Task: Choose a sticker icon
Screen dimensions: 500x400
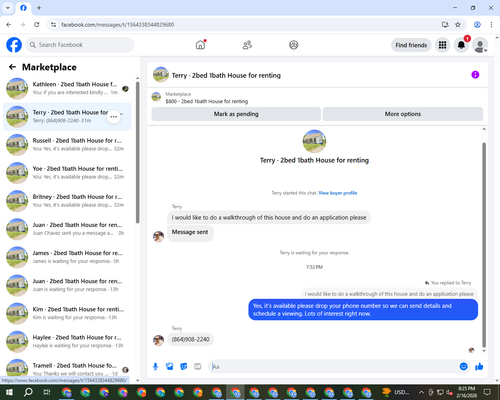Action: tap(184, 367)
